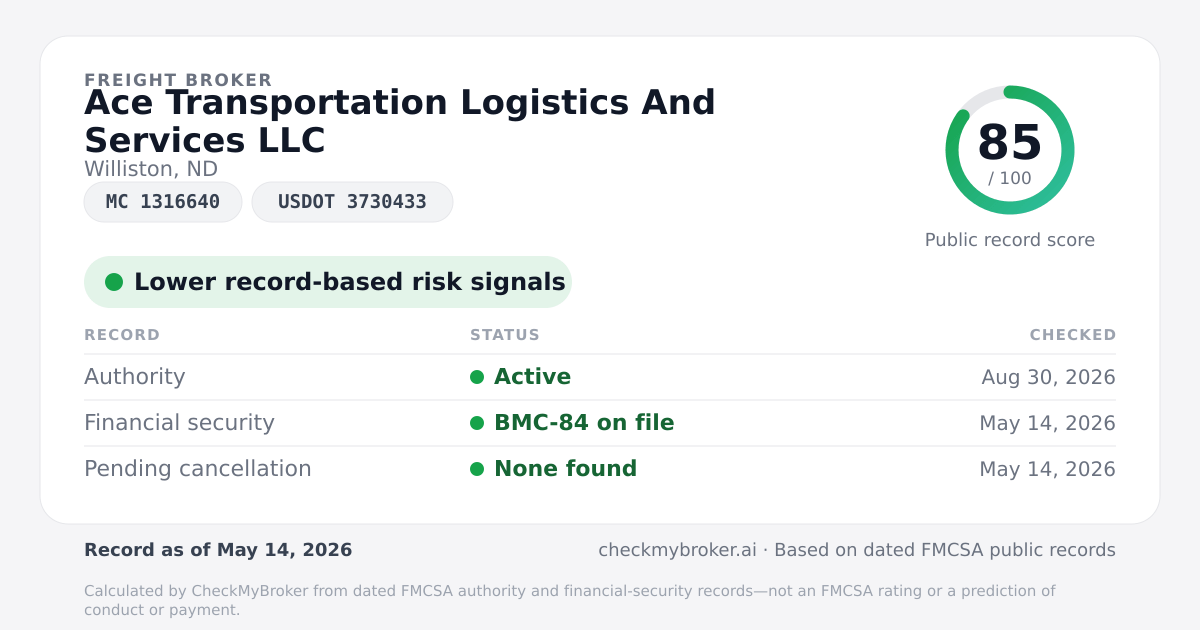The height and width of the screenshot is (630, 1200).
Task: Select the Authority record row
Action: [600, 377]
